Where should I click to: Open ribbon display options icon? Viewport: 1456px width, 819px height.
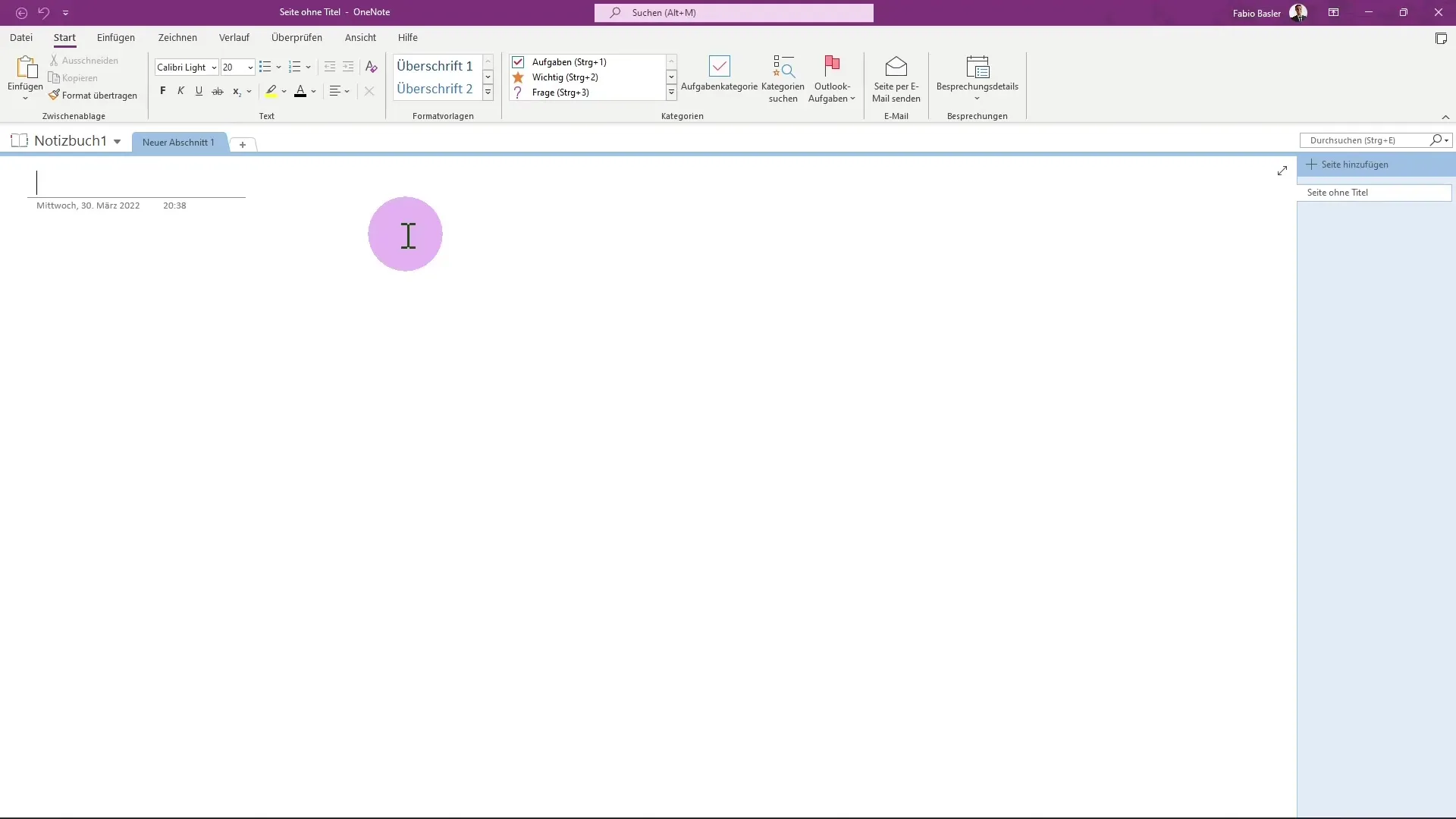point(1333,13)
